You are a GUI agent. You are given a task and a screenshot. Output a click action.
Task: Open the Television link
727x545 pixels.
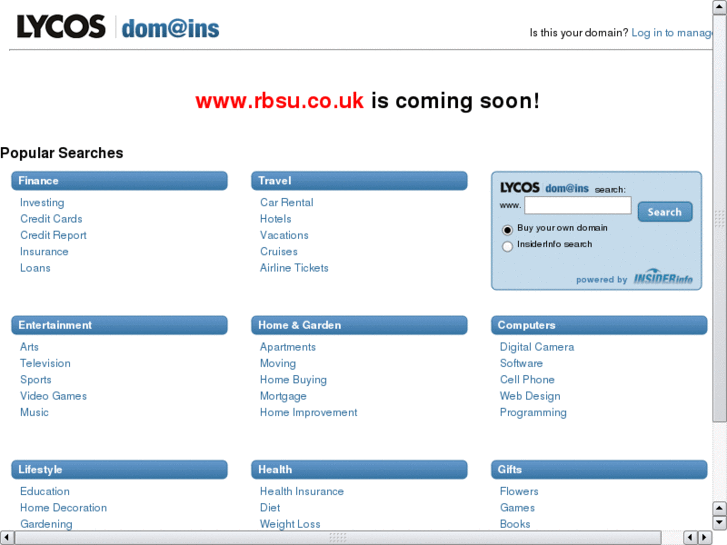click(45, 363)
